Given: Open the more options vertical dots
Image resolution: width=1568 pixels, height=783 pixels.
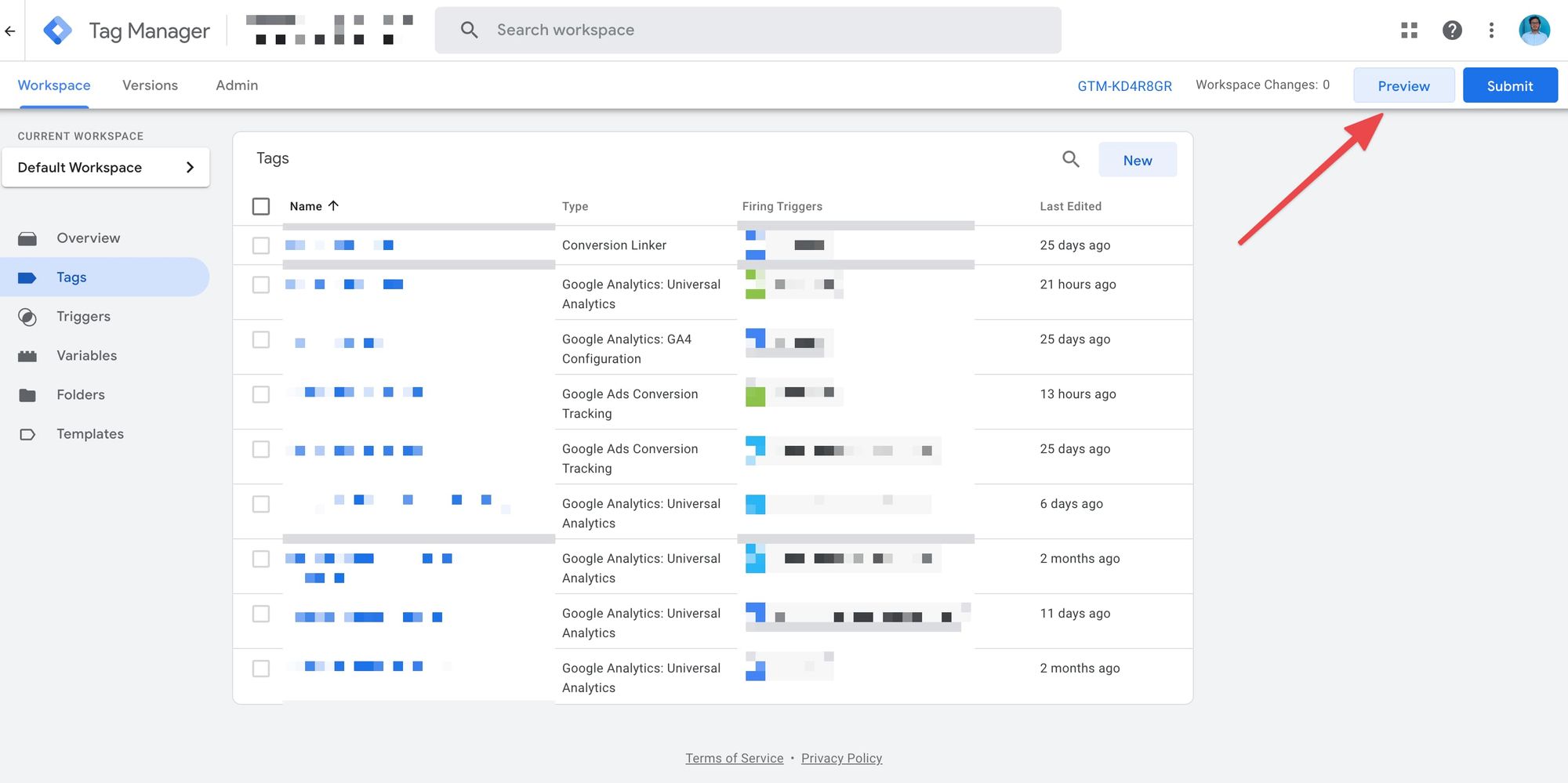Looking at the screenshot, I should point(1491,30).
